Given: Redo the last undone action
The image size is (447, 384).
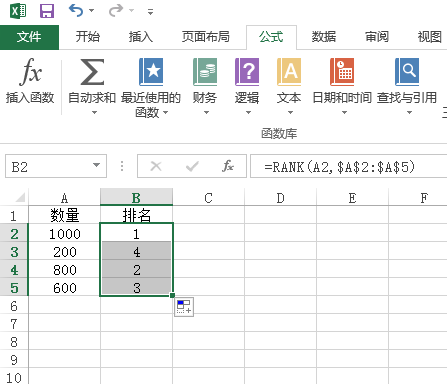Looking at the screenshot, I should pos(116,11).
